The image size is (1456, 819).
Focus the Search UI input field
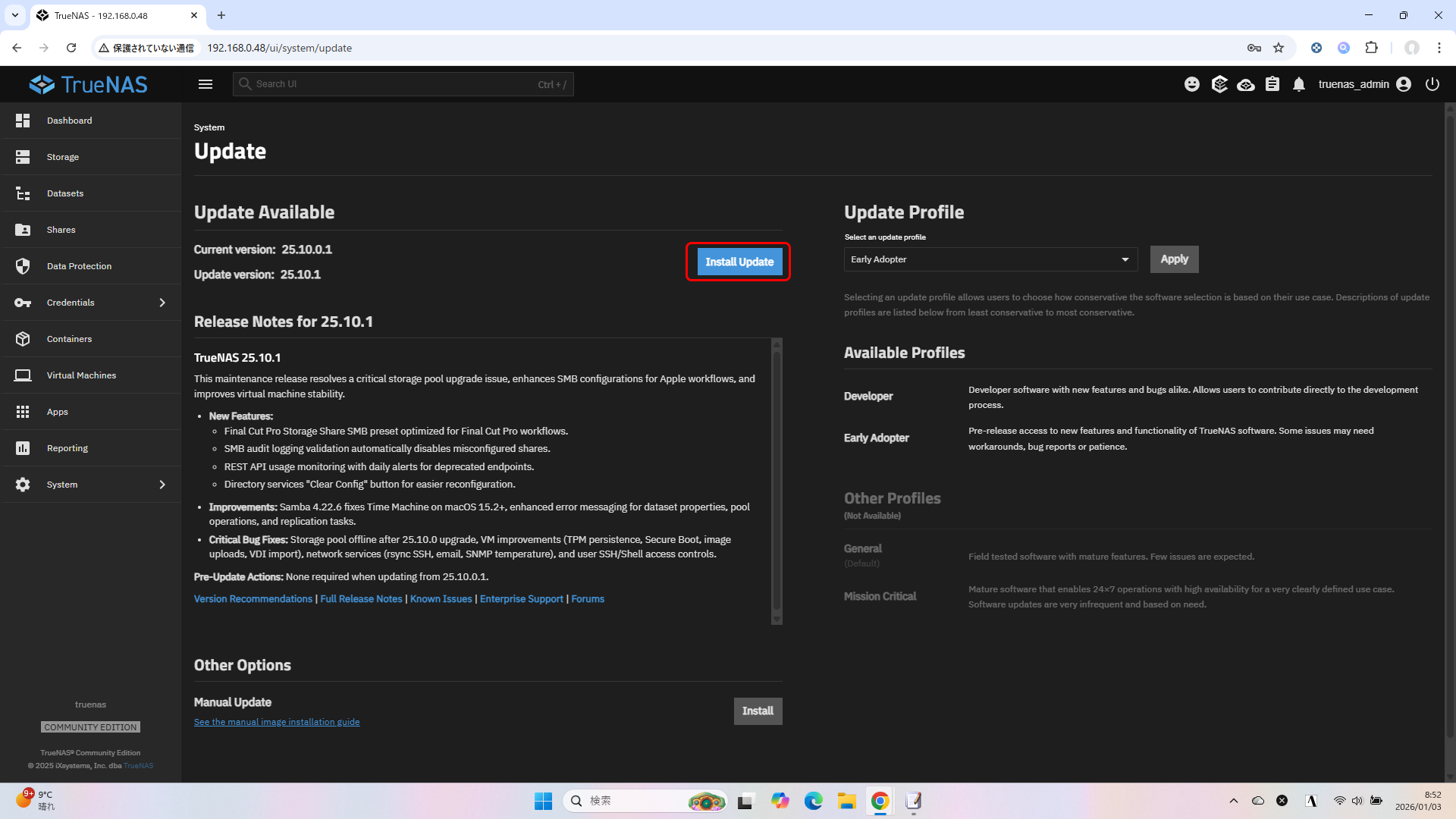point(394,84)
